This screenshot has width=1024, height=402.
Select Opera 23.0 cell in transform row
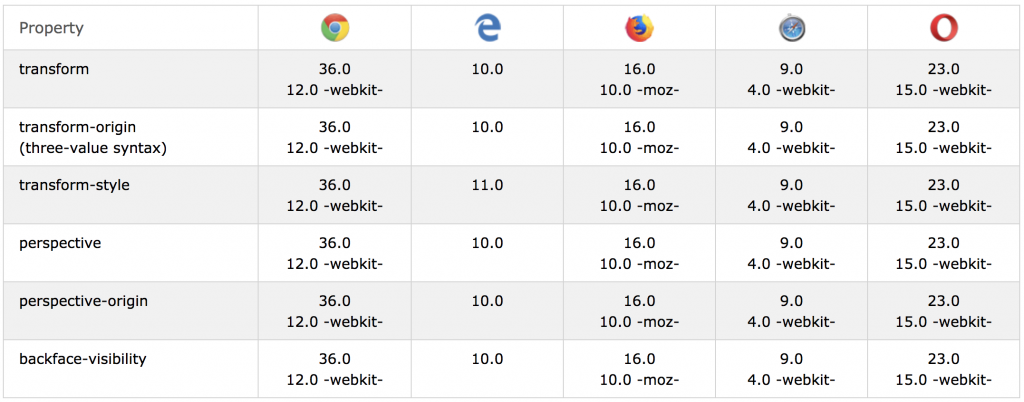click(x=944, y=69)
